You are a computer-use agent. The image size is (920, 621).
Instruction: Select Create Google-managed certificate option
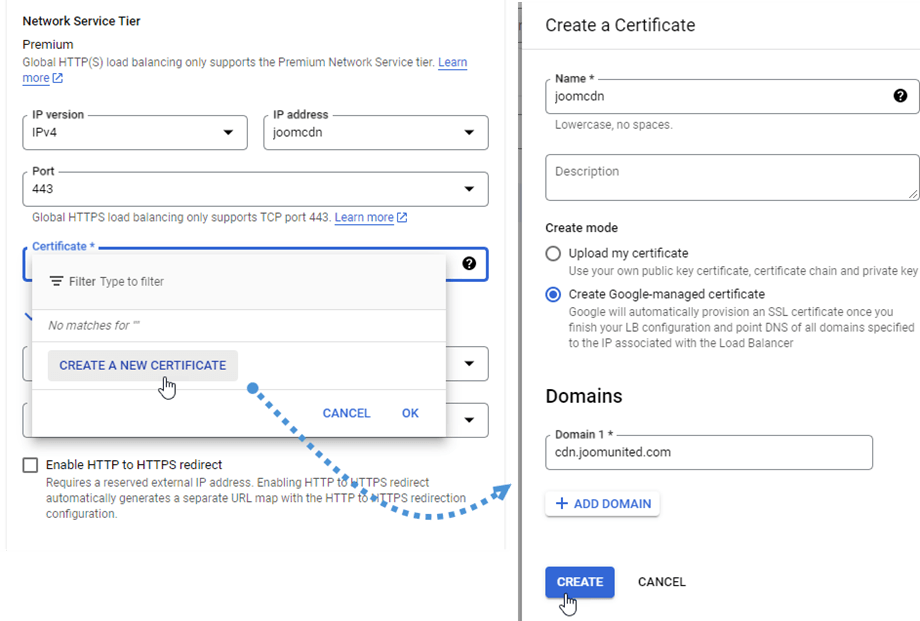tap(553, 295)
